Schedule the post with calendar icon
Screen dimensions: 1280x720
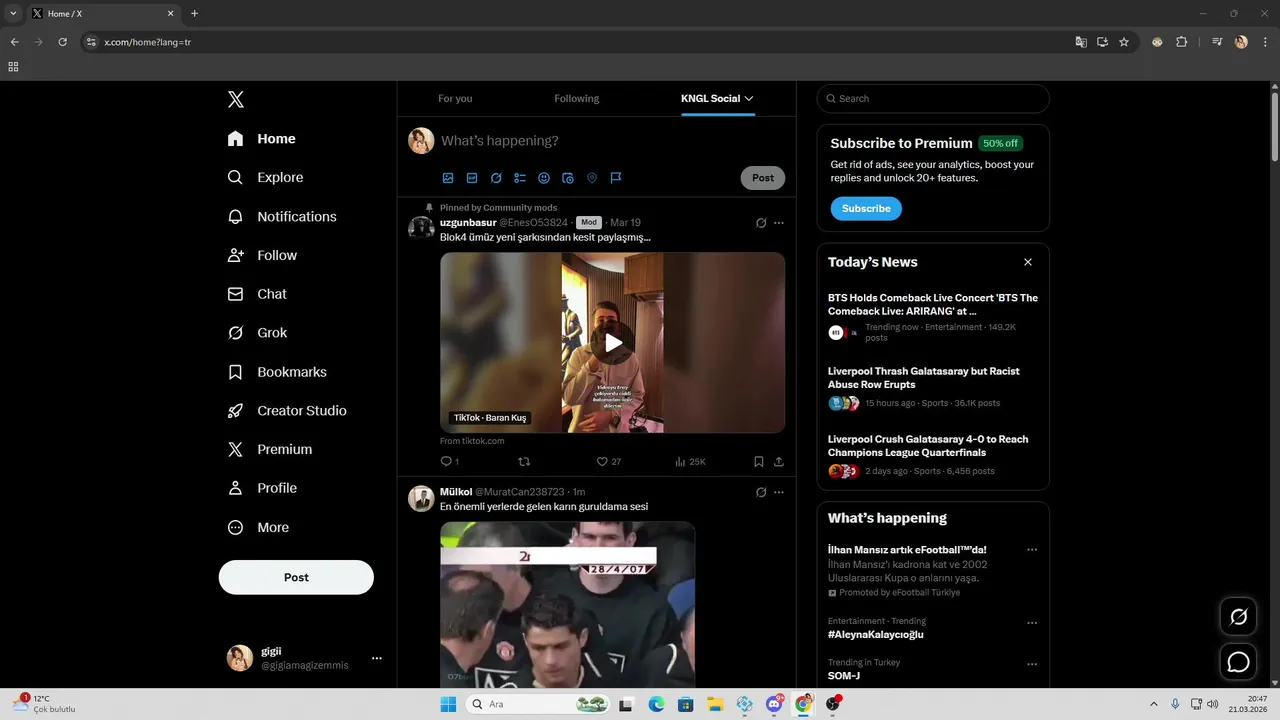pyautogui.click(x=568, y=178)
